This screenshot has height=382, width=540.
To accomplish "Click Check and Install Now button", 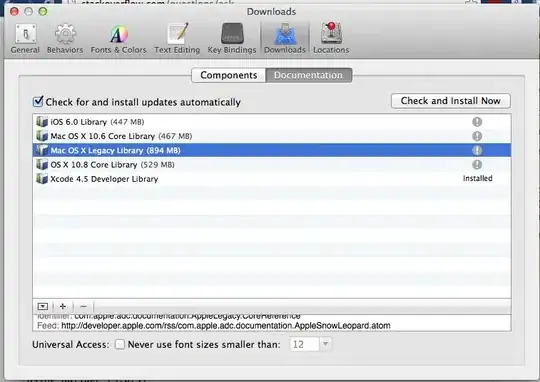I will click(x=451, y=101).
